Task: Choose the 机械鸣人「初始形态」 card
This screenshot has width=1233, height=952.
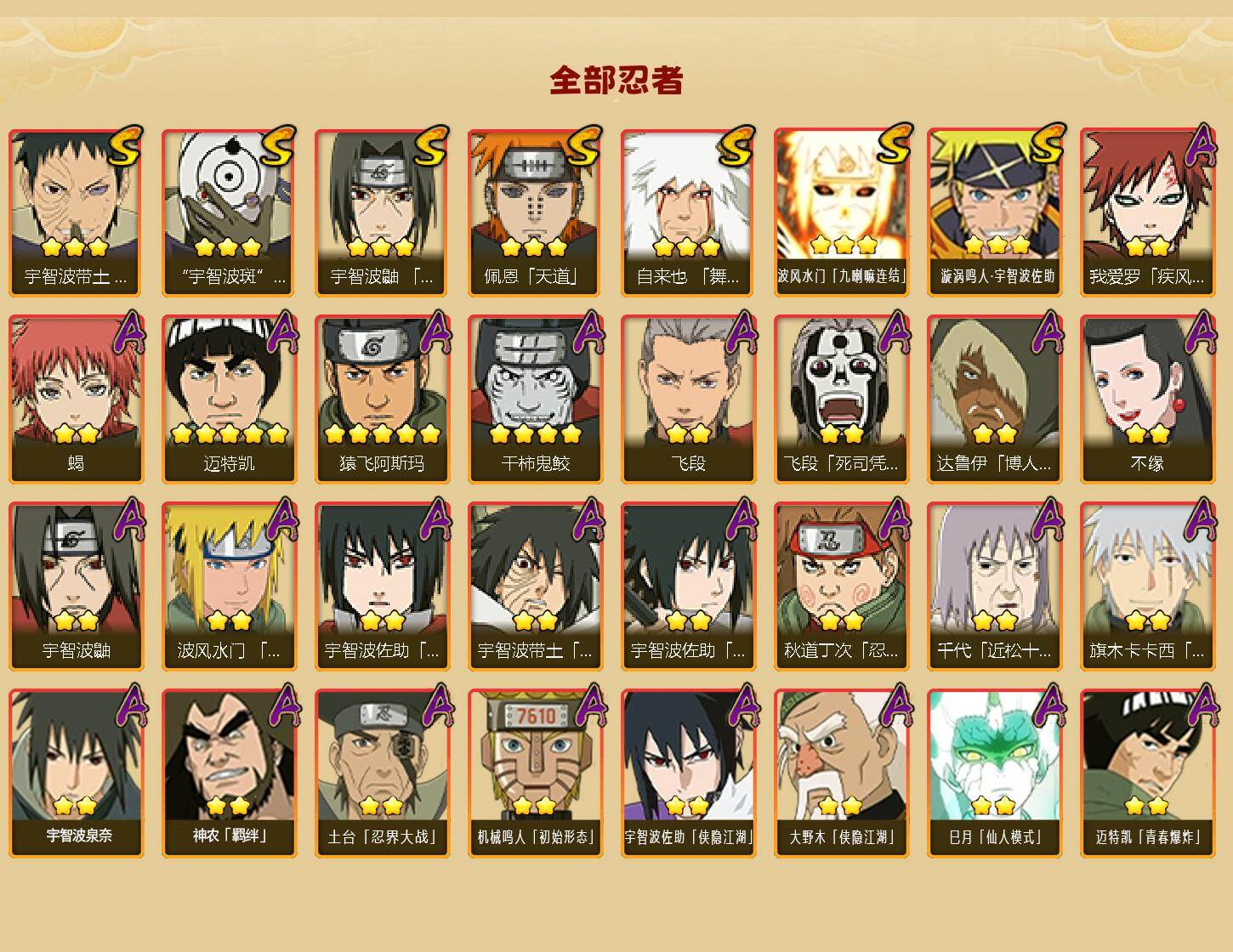Action: [x=535, y=773]
